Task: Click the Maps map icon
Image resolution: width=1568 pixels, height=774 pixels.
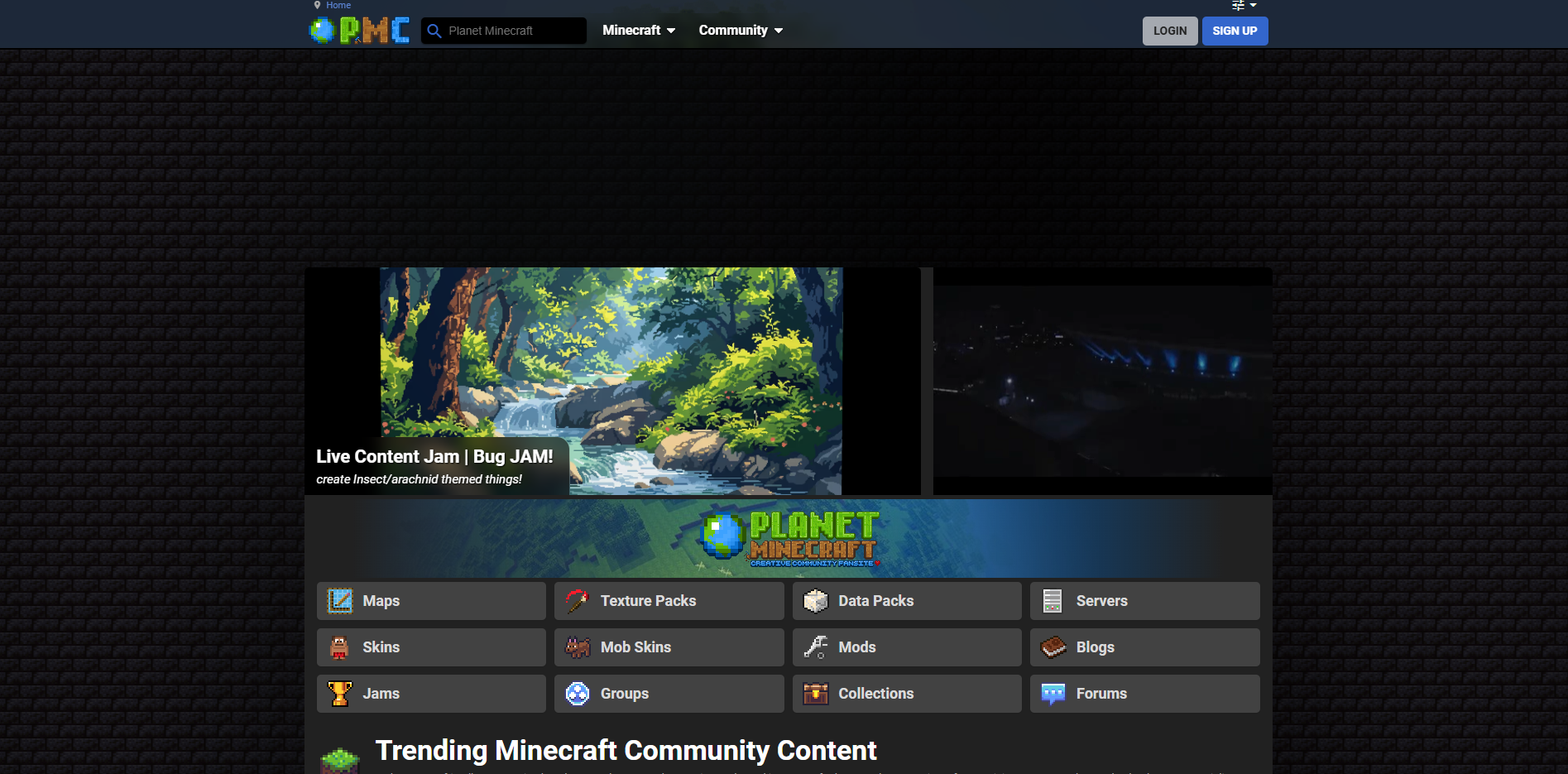Action: point(340,601)
